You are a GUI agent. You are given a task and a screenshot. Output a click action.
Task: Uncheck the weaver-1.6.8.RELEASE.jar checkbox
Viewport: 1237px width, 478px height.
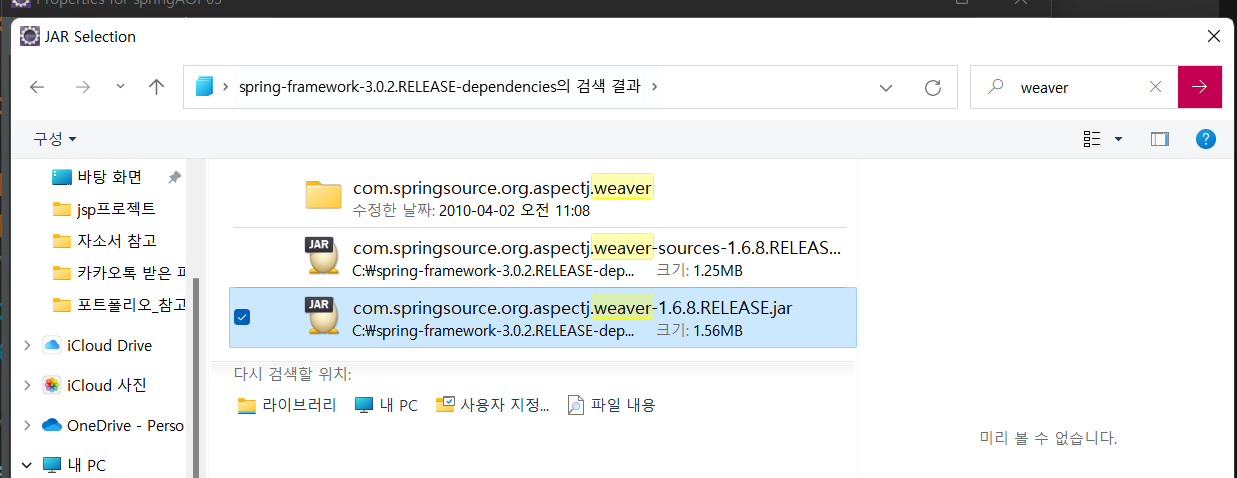coord(241,317)
